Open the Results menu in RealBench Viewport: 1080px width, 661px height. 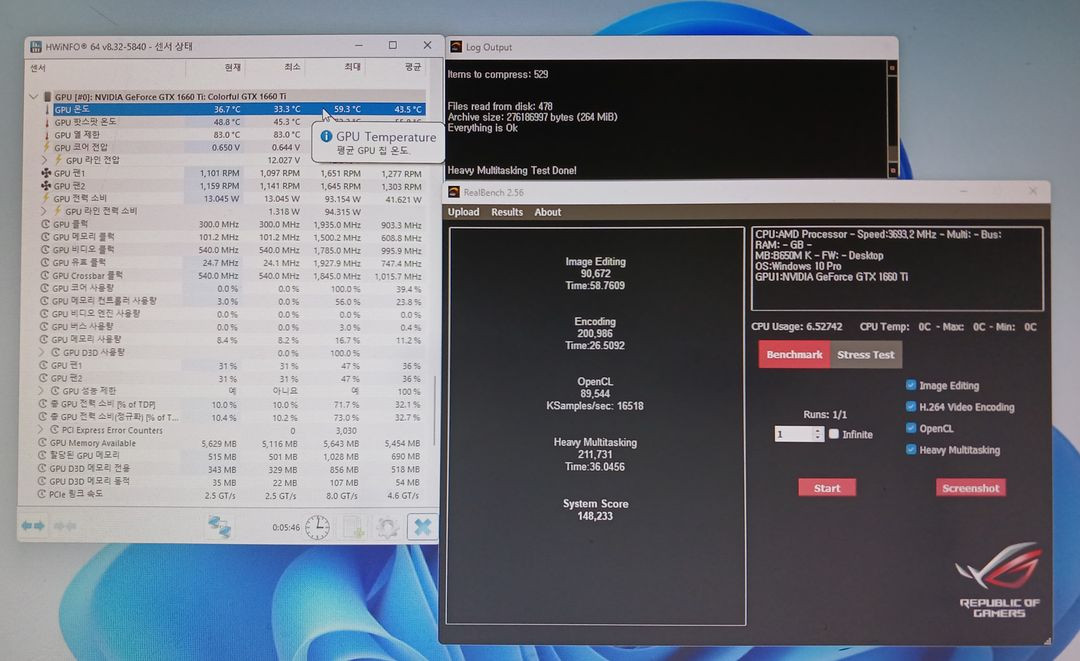pyautogui.click(x=507, y=212)
